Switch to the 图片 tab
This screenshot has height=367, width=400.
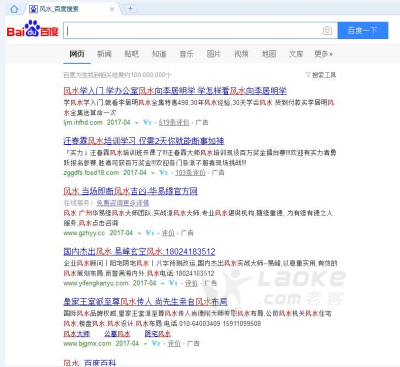214,54
